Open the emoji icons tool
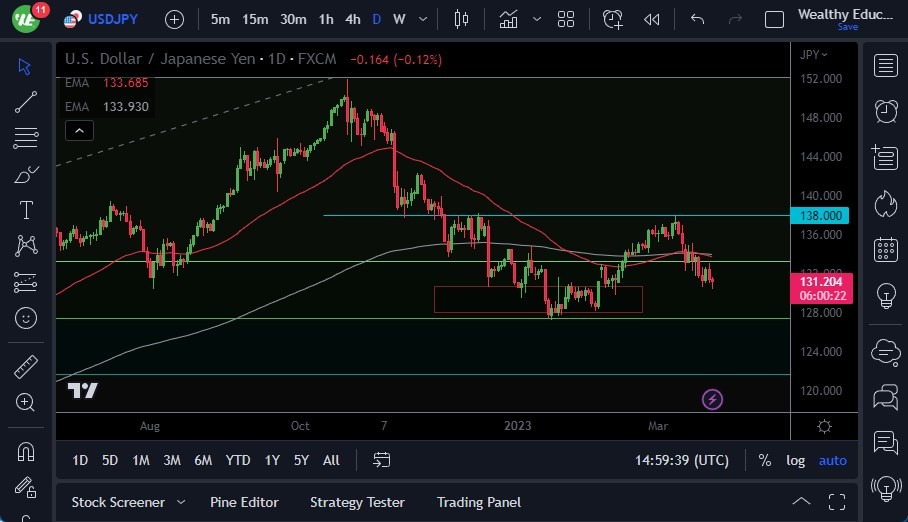This screenshot has width=908, height=522. [26, 319]
